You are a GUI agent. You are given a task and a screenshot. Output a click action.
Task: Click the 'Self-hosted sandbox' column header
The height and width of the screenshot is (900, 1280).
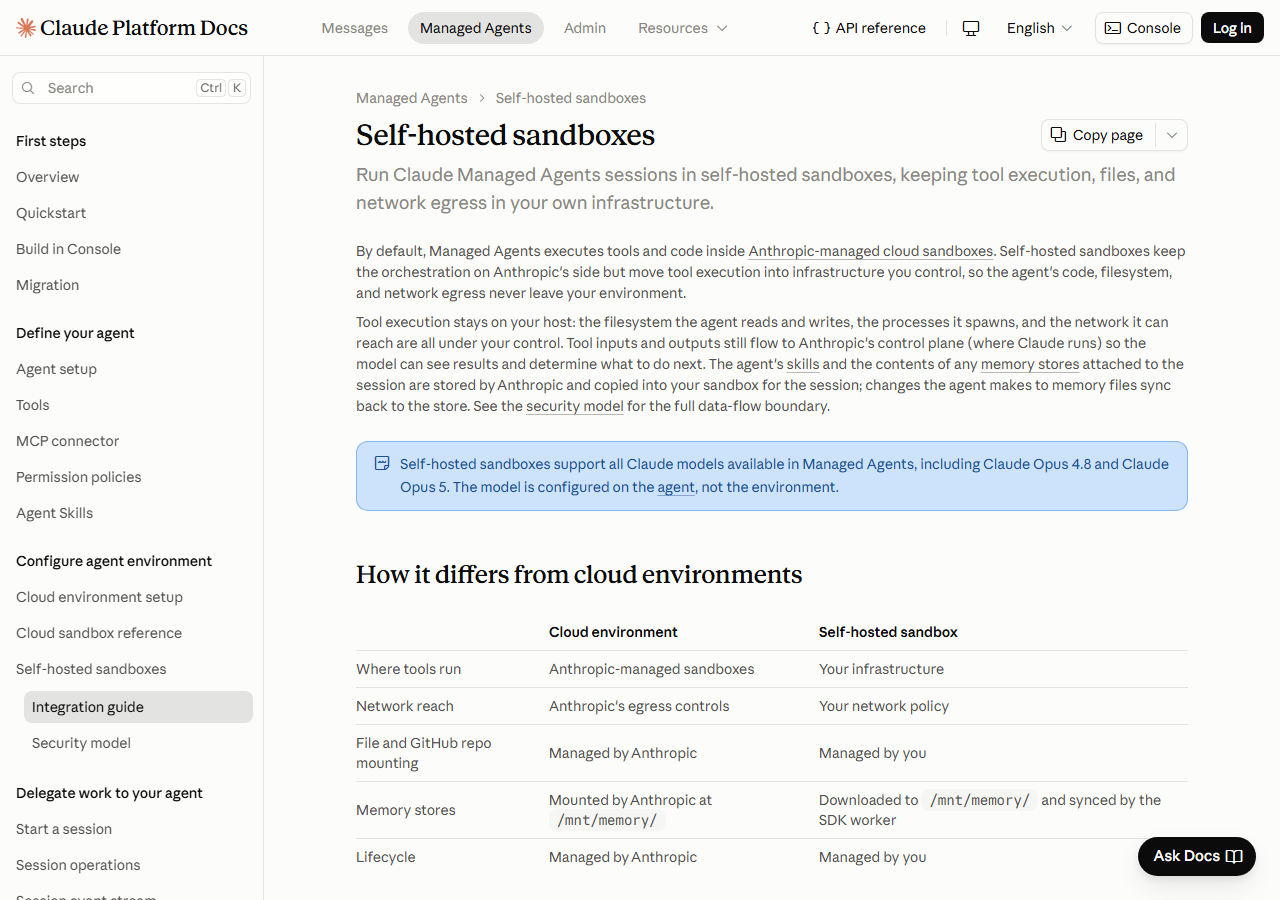888,632
